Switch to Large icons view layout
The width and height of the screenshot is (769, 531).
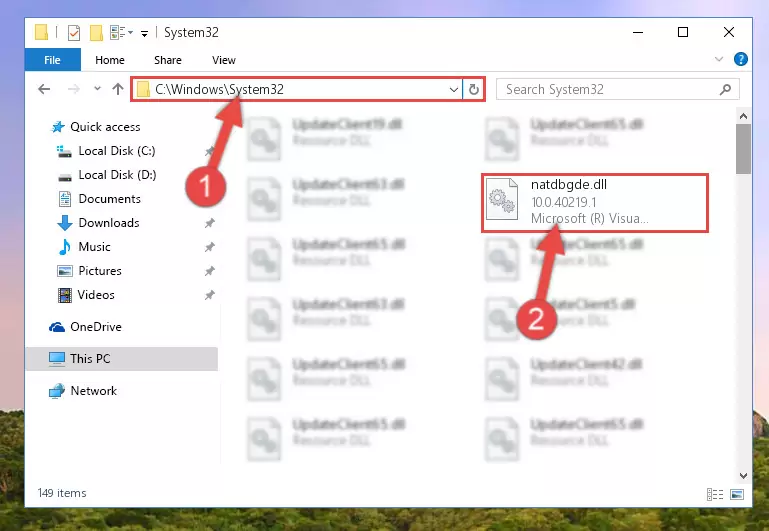[737, 494]
